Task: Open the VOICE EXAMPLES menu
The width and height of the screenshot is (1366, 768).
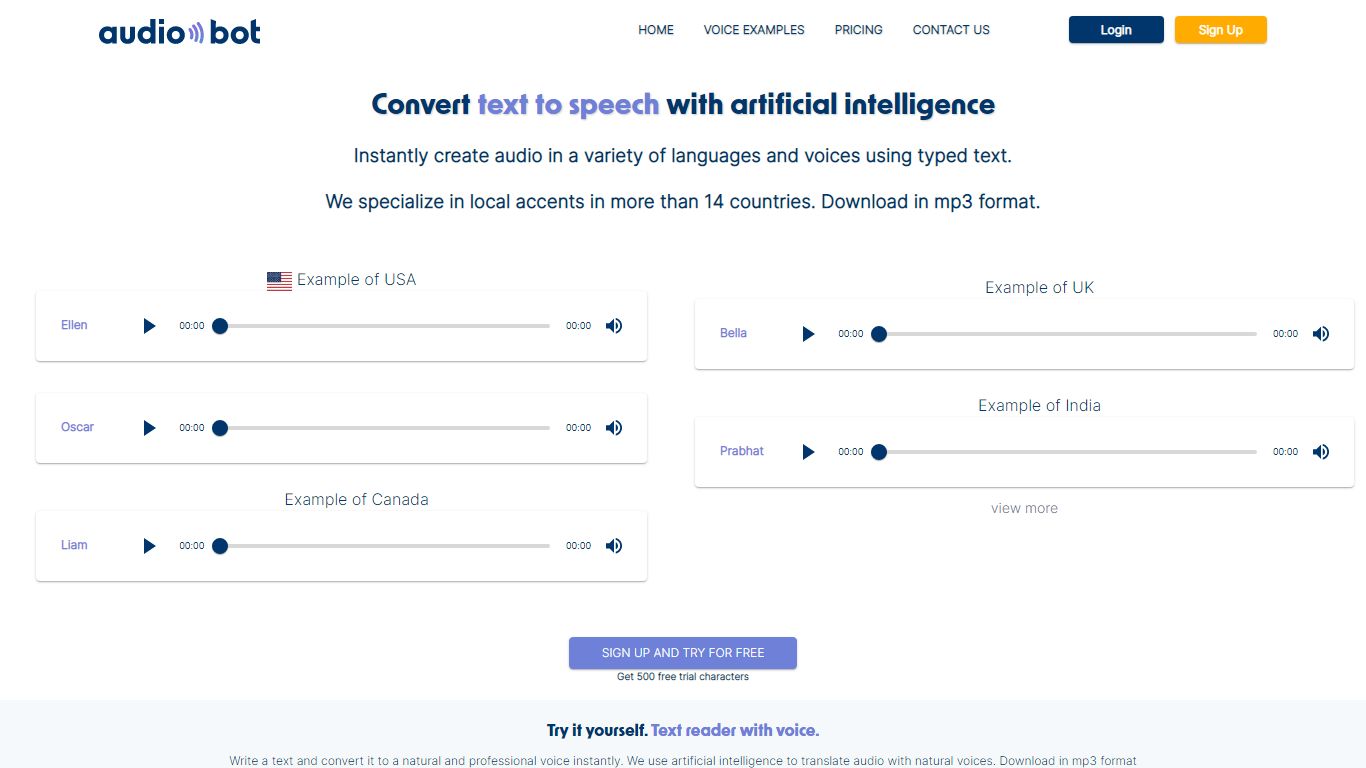Action: (753, 30)
